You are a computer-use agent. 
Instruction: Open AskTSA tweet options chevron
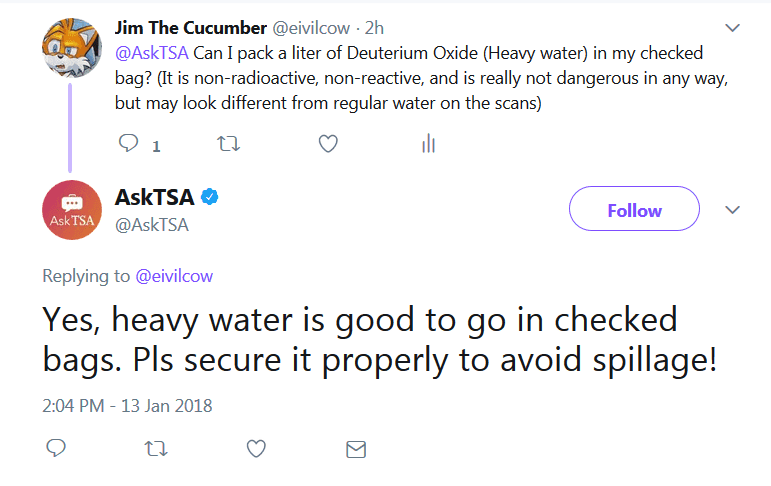pyautogui.click(x=733, y=210)
